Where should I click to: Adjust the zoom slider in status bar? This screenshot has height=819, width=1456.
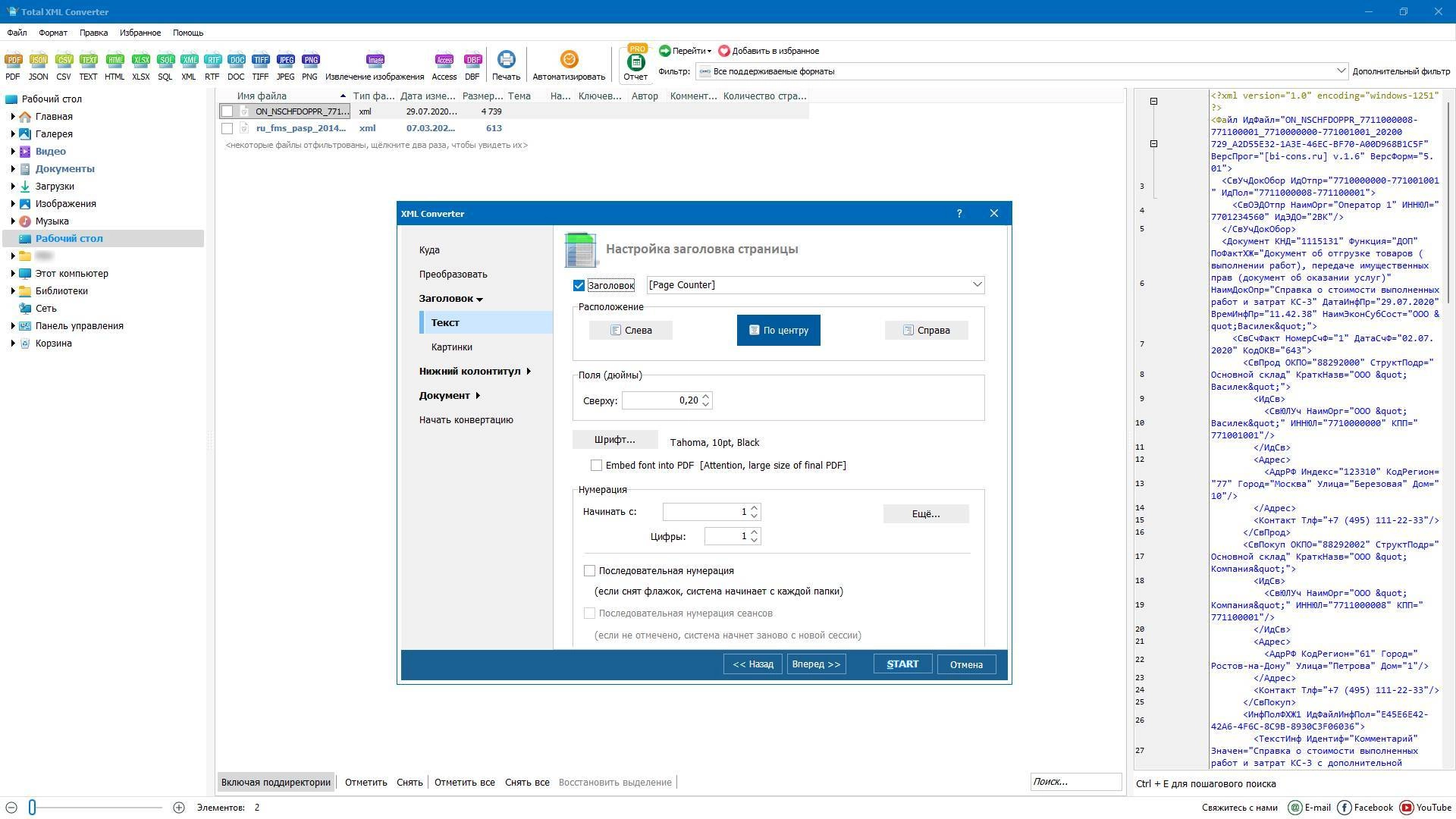pyautogui.click(x=33, y=808)
